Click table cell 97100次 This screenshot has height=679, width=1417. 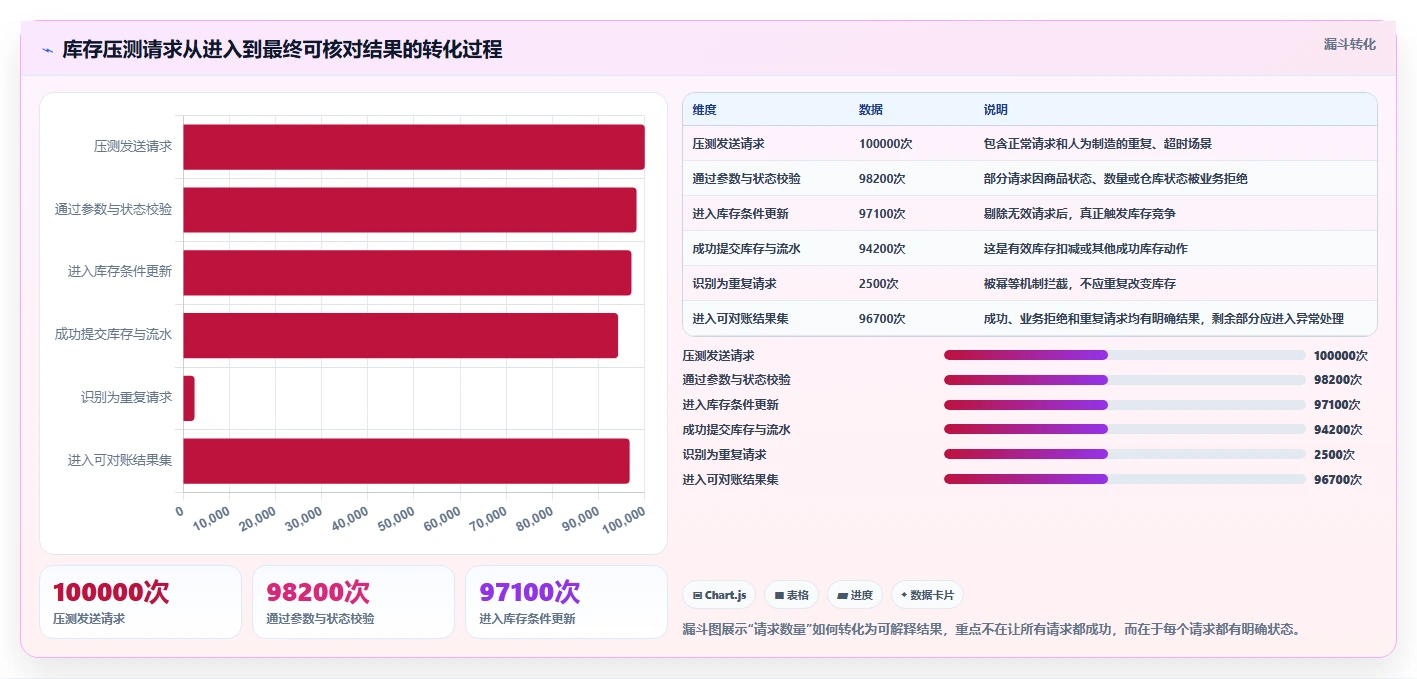[882, 214]
